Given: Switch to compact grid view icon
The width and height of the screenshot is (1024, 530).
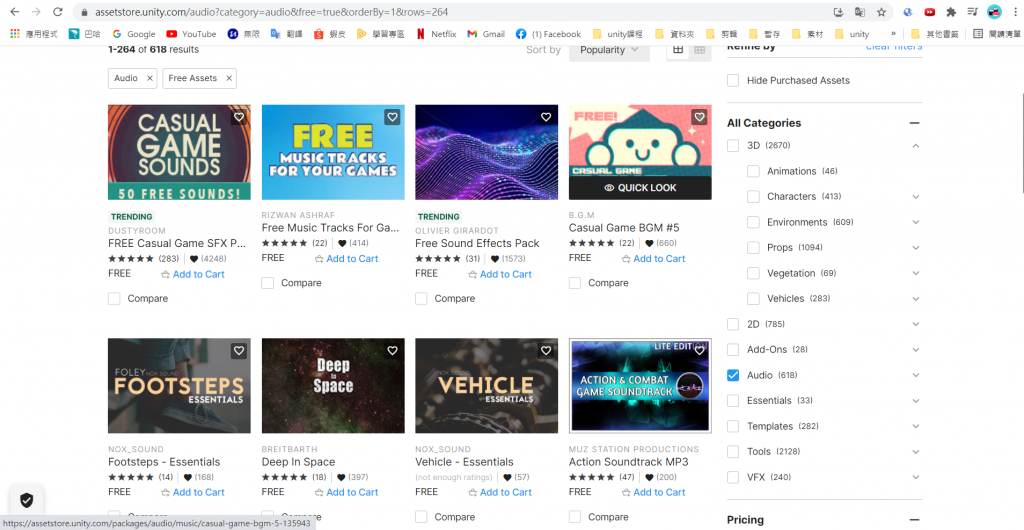Looking at the screenshot, I should click(699, 50).
